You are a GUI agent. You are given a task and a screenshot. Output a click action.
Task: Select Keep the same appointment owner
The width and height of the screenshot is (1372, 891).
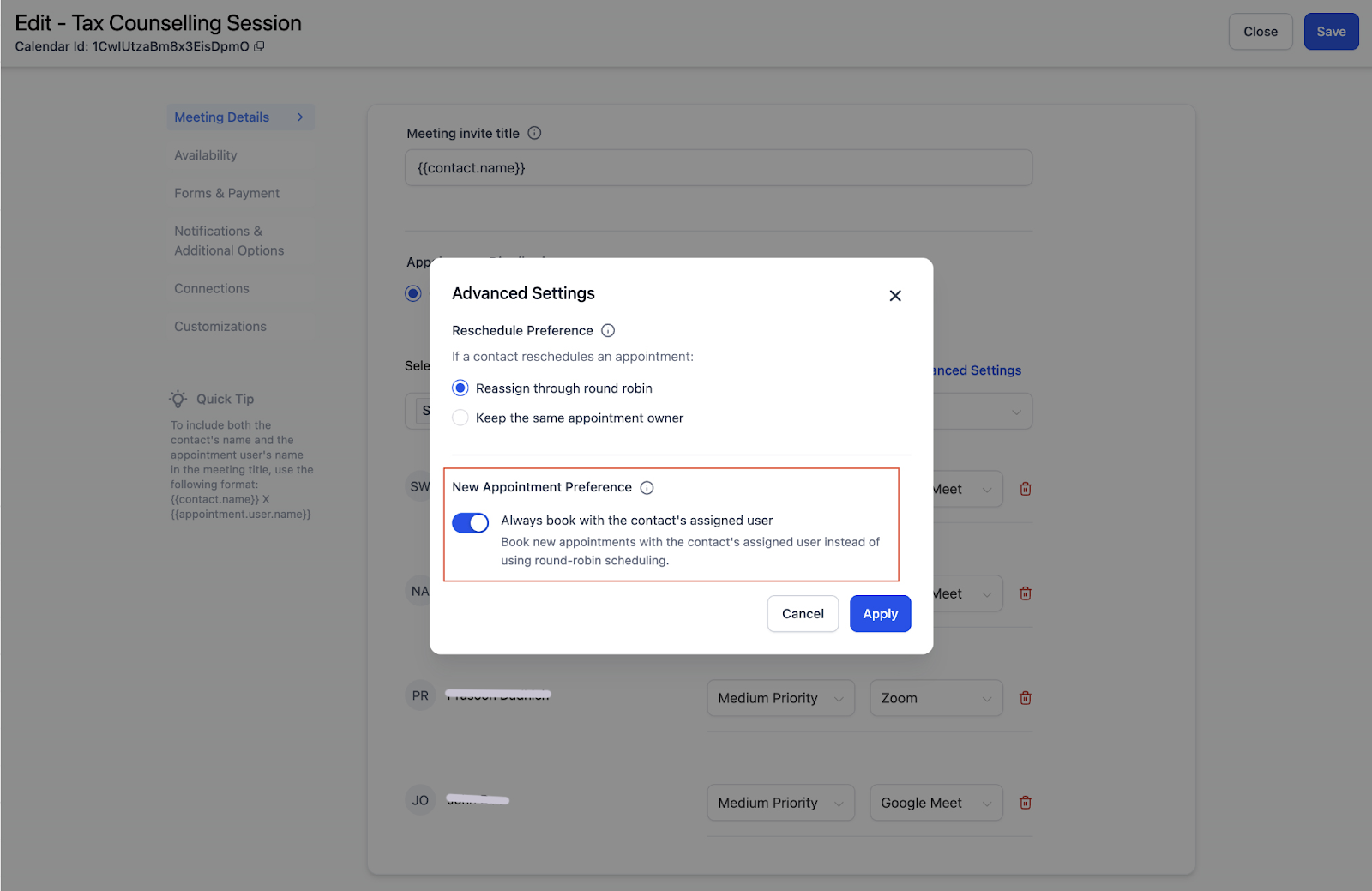(460, 418)
